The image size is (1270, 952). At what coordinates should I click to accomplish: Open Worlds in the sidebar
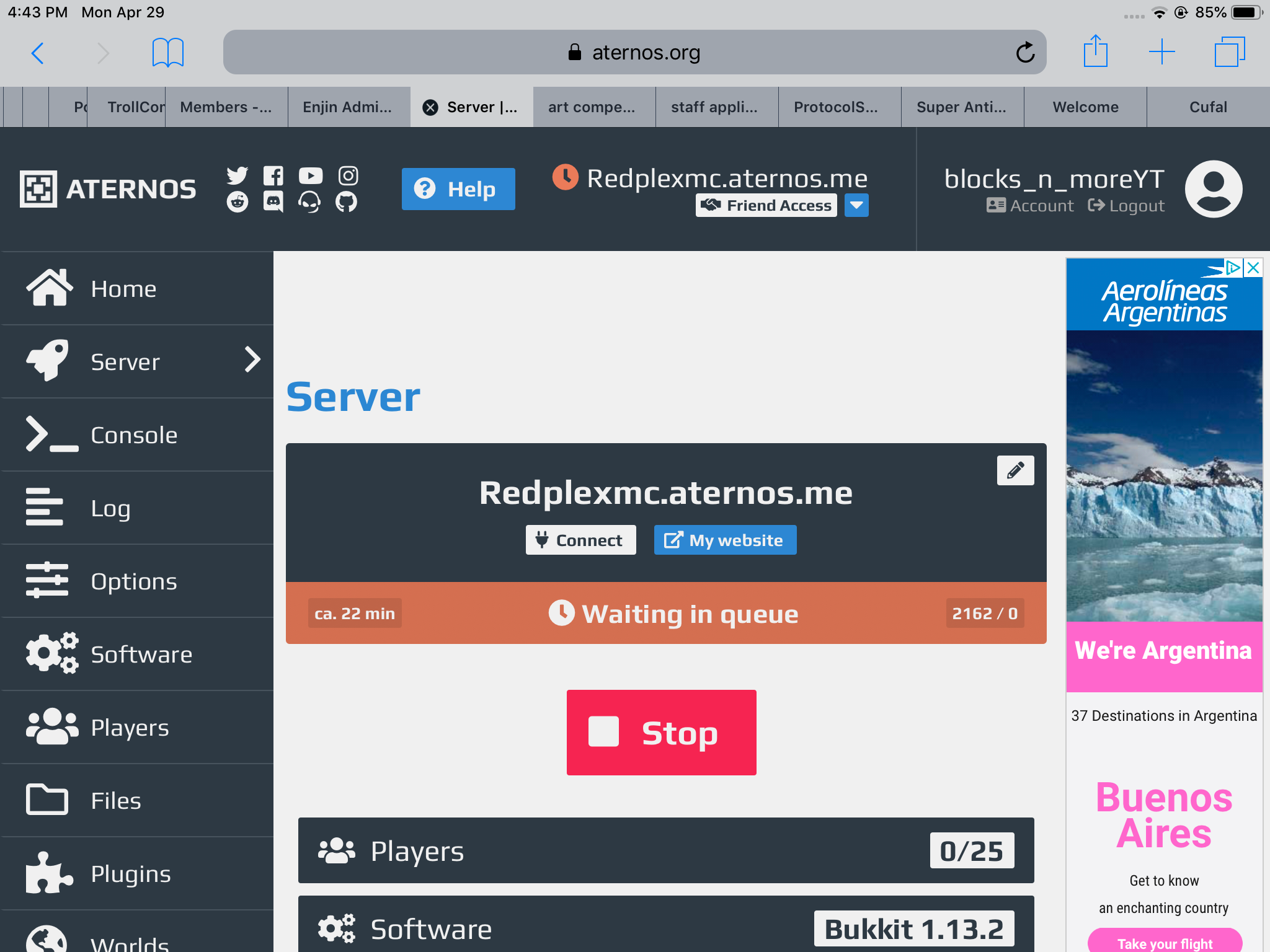coord(136,932)
